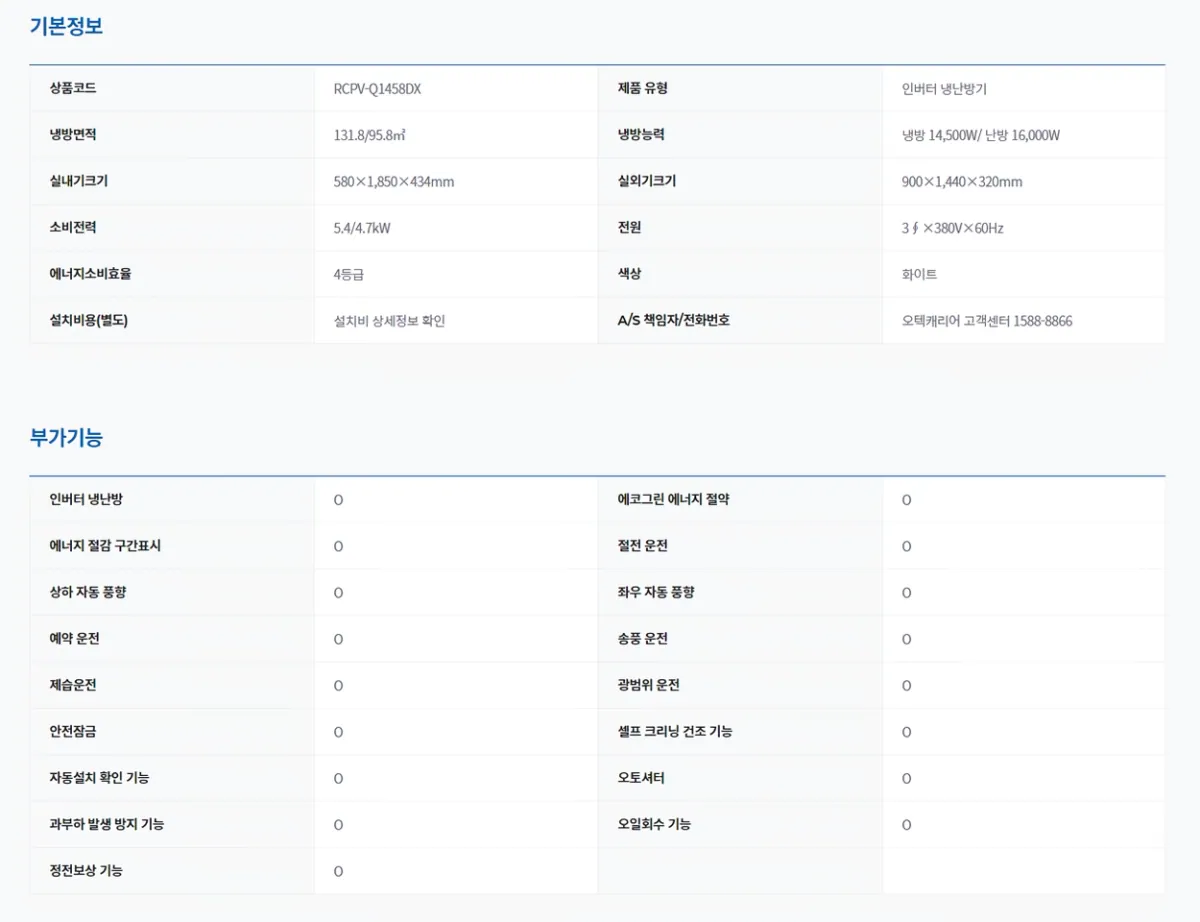This screenshot has height=922, width=1200.
Task: Click the 전원 label
Action: pos(630,227)
